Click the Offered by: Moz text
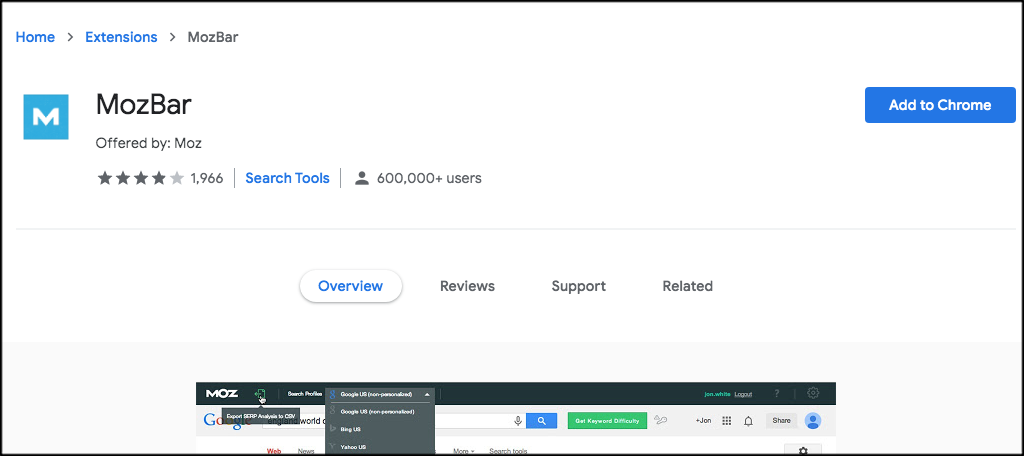This screenshot has height=456, width=1024. click(x=148, y=143)
